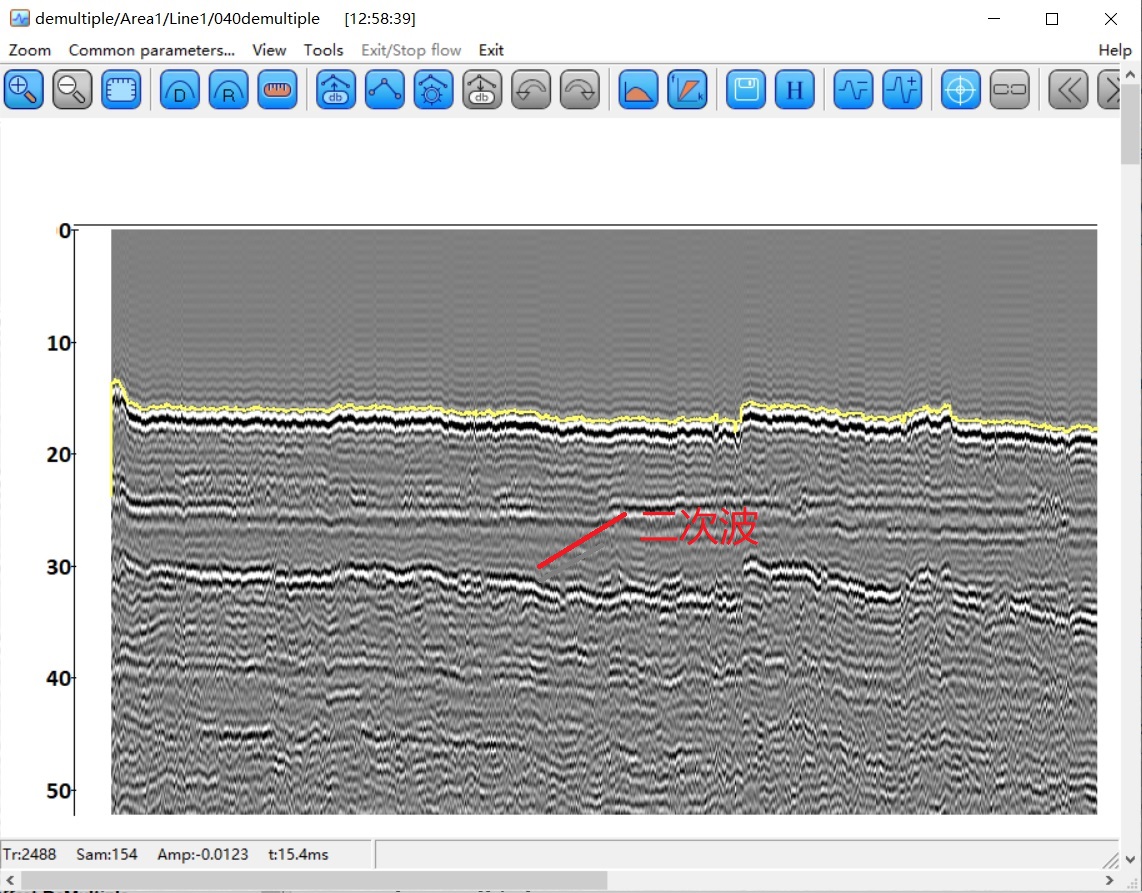Click the Tr:2488 status bar value

[29, 854]
